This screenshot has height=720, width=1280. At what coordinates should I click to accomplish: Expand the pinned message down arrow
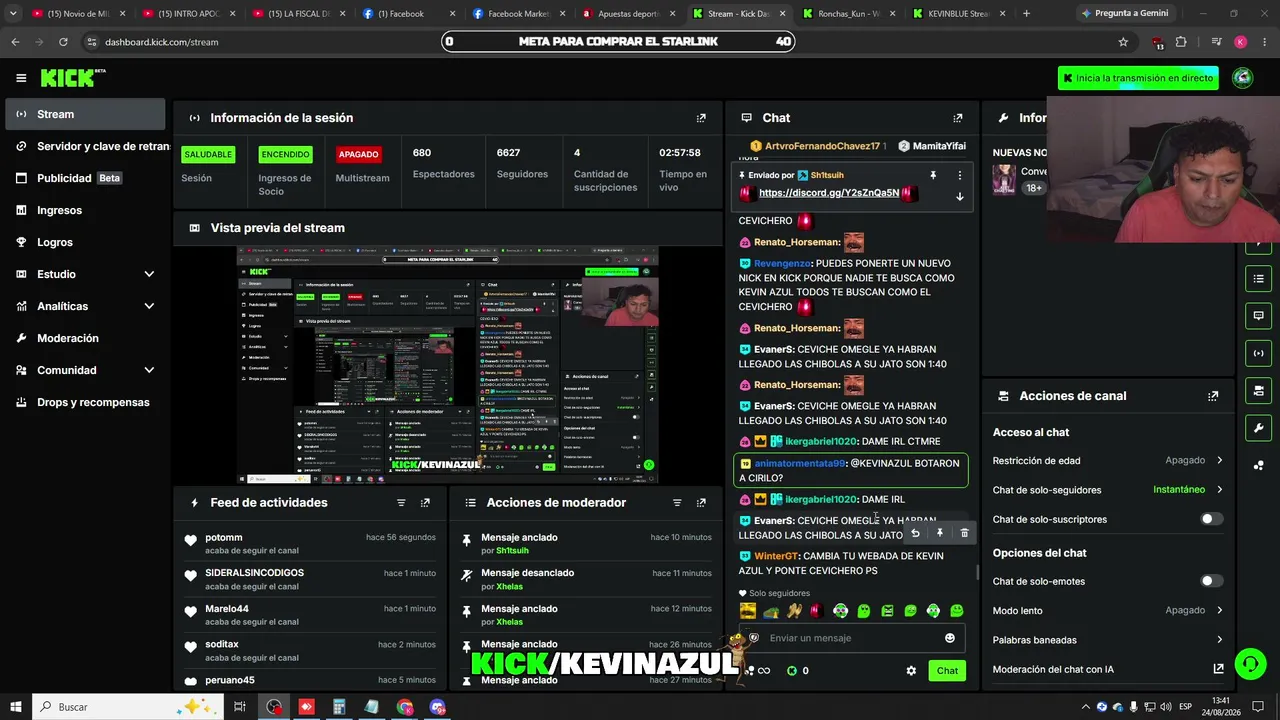point(960,196)
